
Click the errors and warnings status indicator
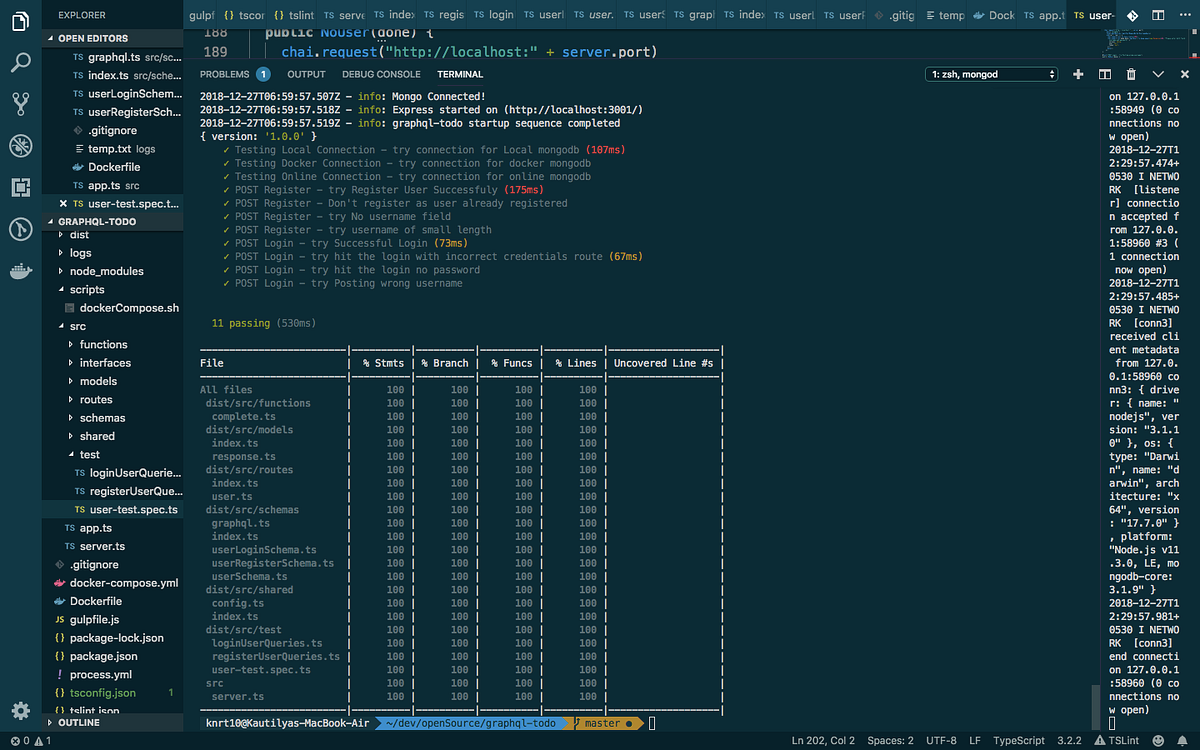[x=23, y=741]
